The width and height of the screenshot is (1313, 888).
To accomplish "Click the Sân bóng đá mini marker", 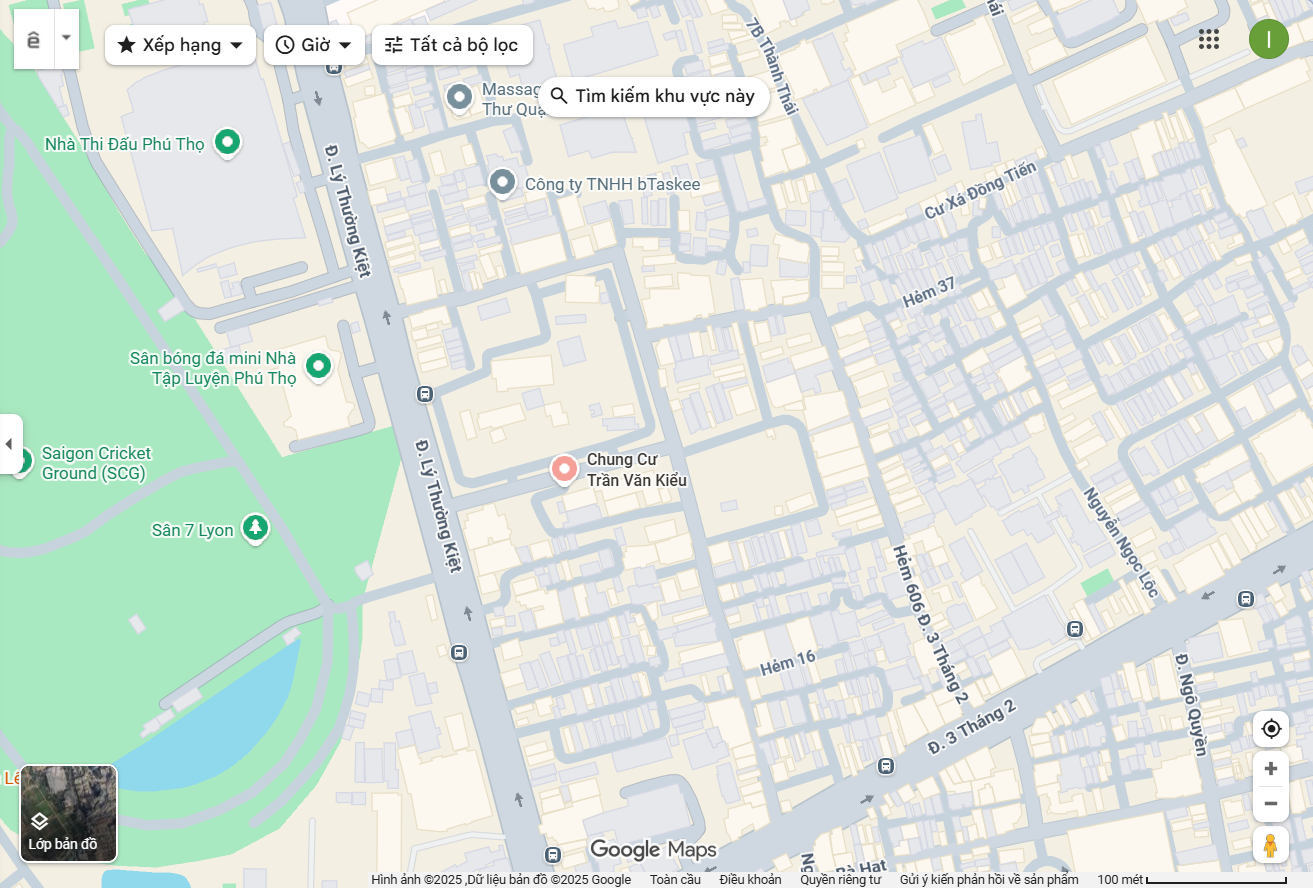I will (x=319, y=367).
